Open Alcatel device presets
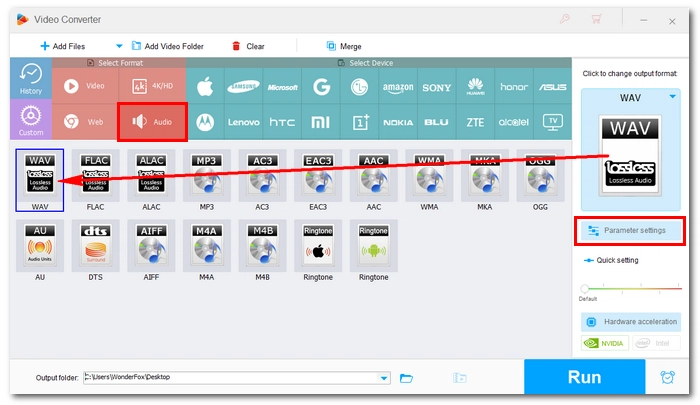700x405 pixels. coord(514,122)
